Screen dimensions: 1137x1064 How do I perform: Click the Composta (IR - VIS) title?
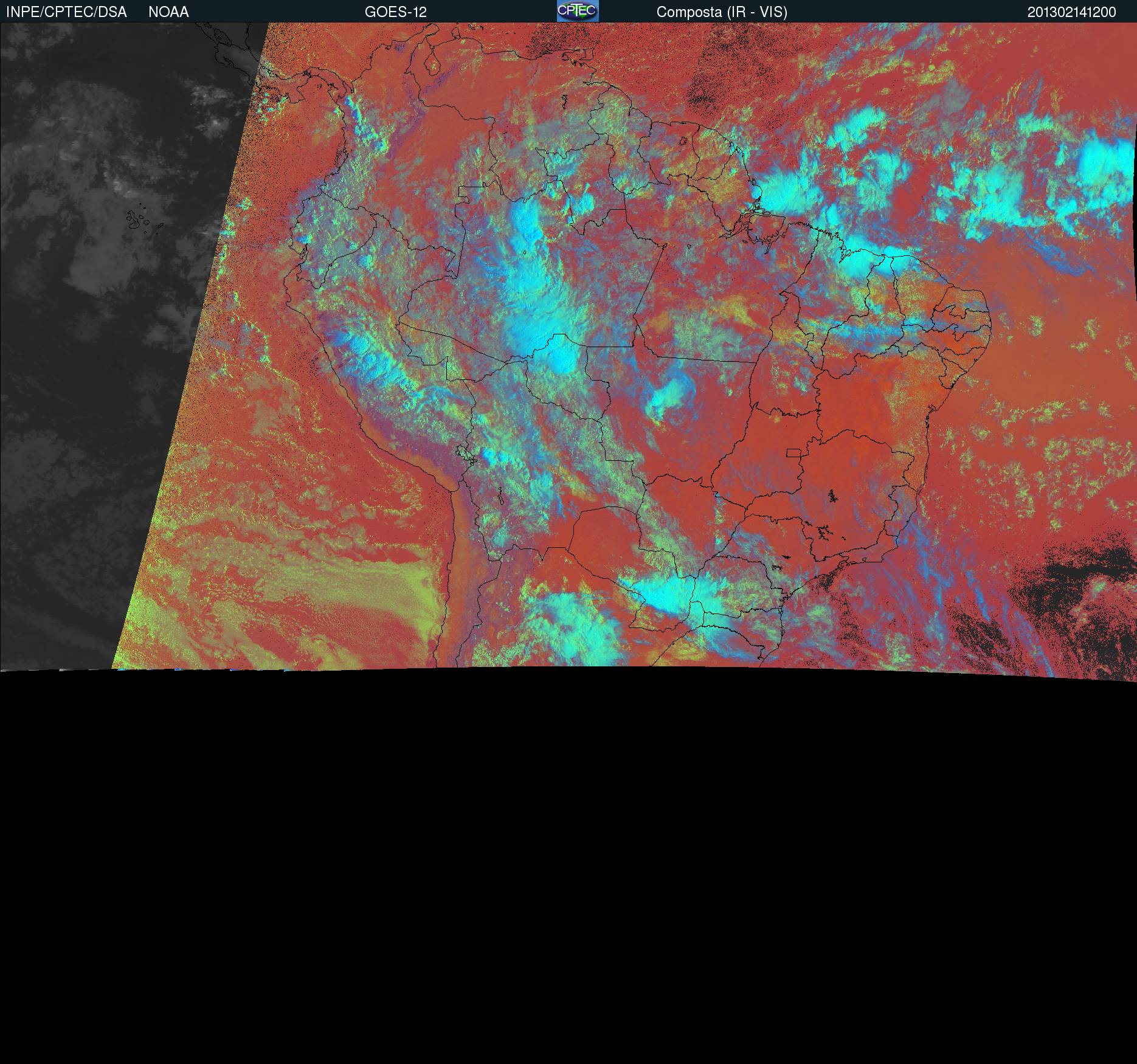click(x=722, y=12)
